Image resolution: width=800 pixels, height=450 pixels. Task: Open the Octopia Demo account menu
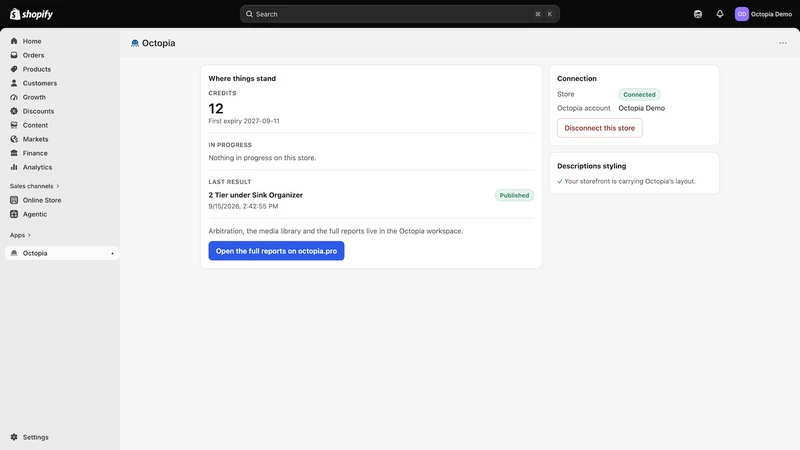[x=763, y=14]
